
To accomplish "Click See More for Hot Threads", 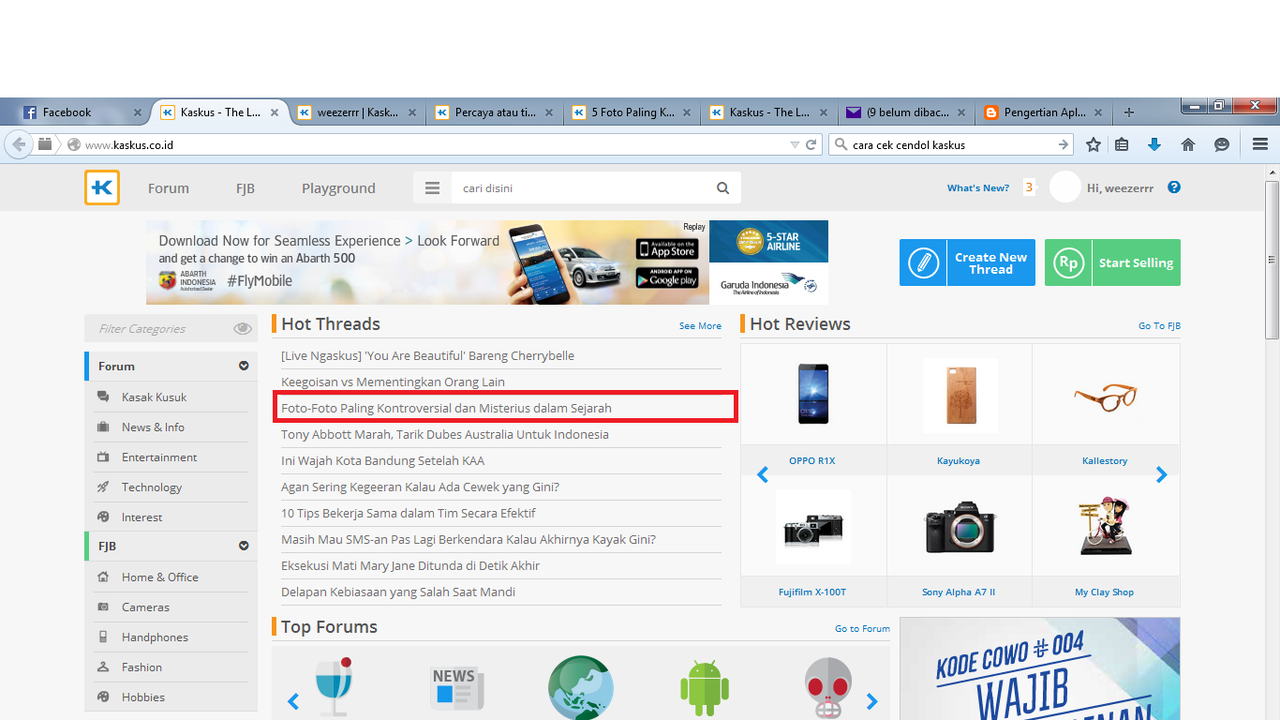I will pos(700,326).
